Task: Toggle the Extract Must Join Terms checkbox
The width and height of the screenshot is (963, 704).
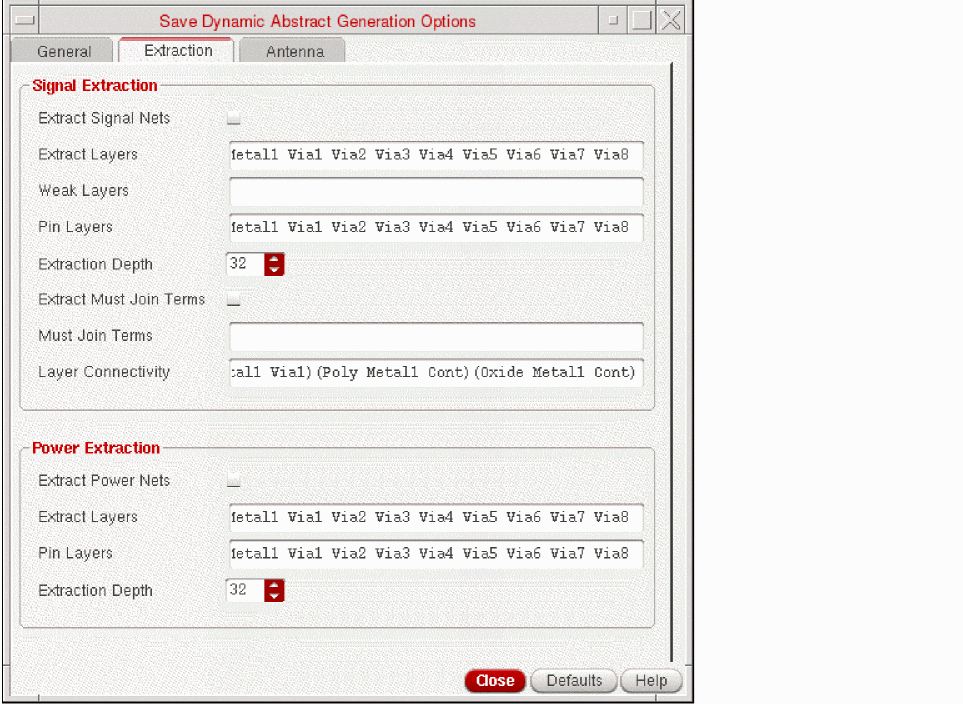Action: point(233,299)
